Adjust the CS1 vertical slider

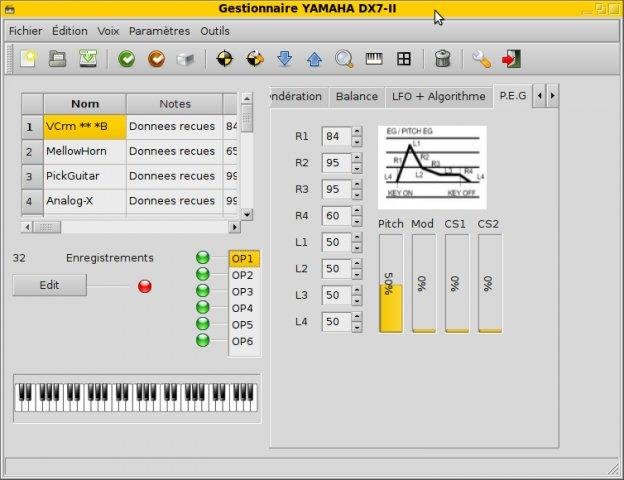pos(457,283)
